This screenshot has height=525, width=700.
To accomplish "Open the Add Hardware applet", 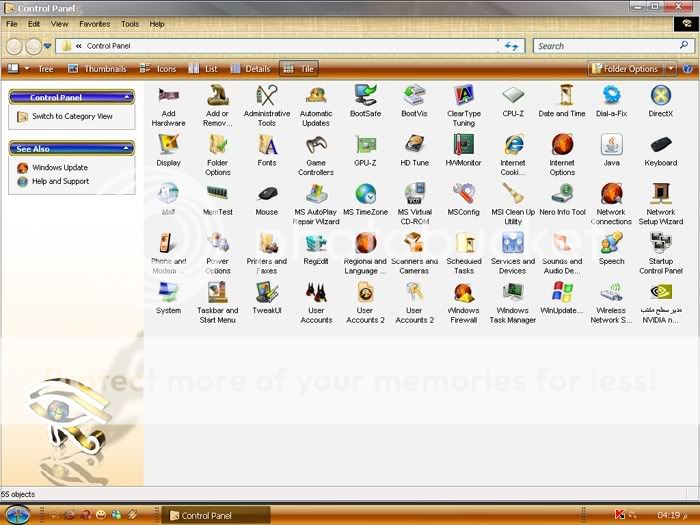I will pyautogui.click(x=168, y=106).
